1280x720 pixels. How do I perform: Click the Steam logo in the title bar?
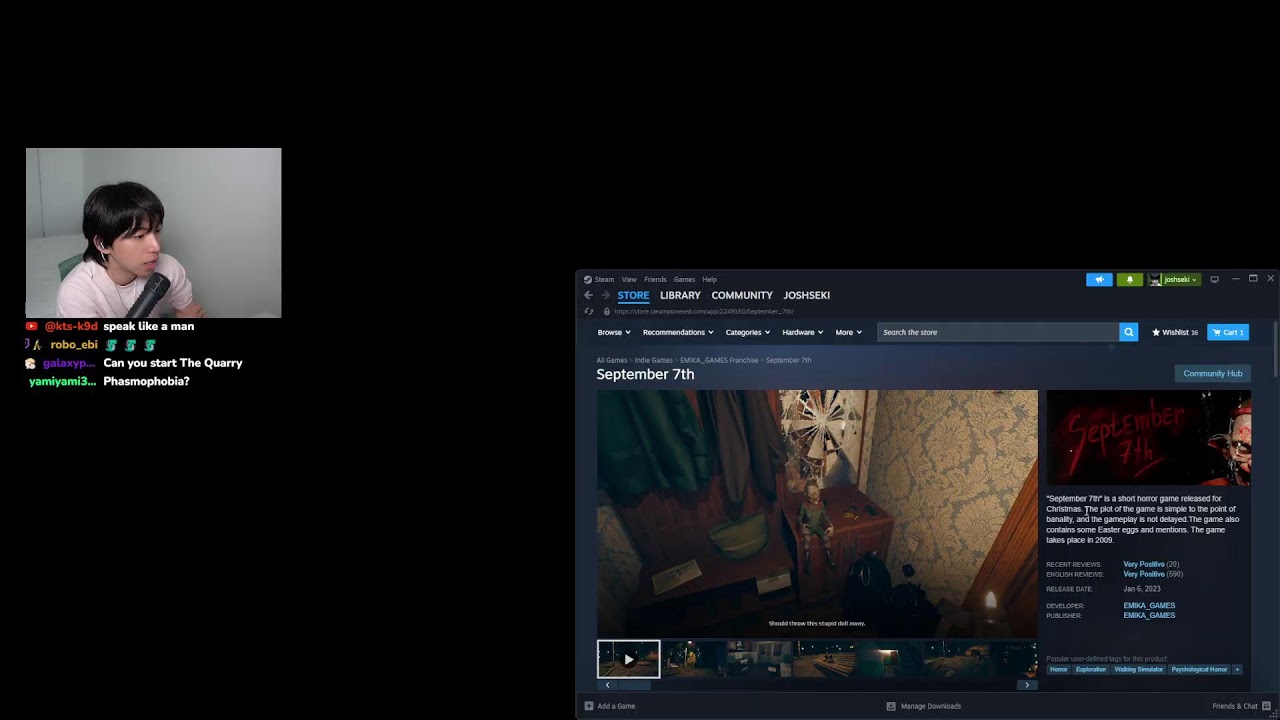pyautogui.click(x=588, y=279)
